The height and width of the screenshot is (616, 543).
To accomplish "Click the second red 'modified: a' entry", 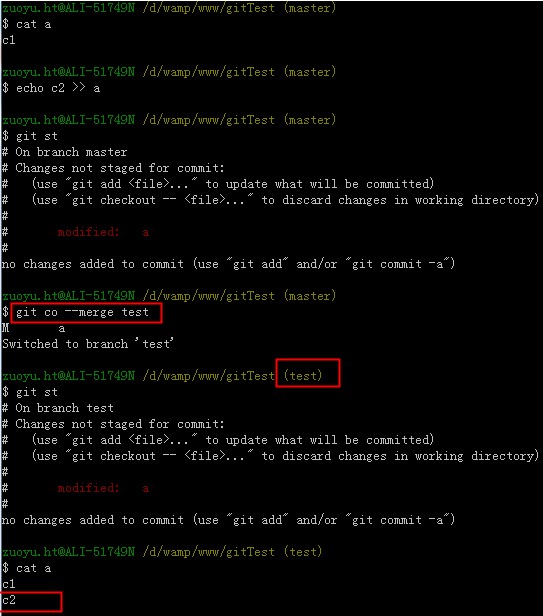I will point(103,488).
